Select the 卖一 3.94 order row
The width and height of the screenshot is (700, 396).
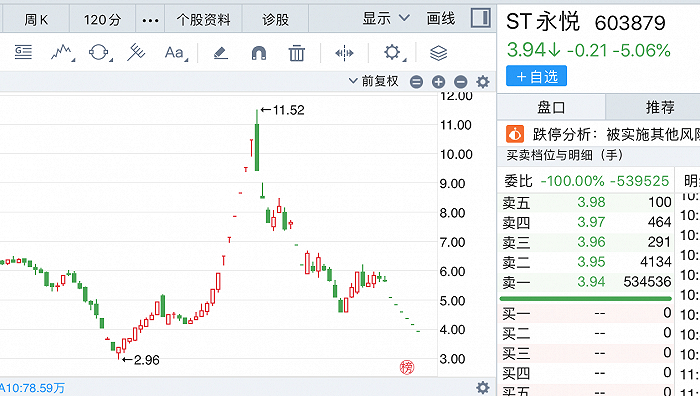click(x=586, y=282)
